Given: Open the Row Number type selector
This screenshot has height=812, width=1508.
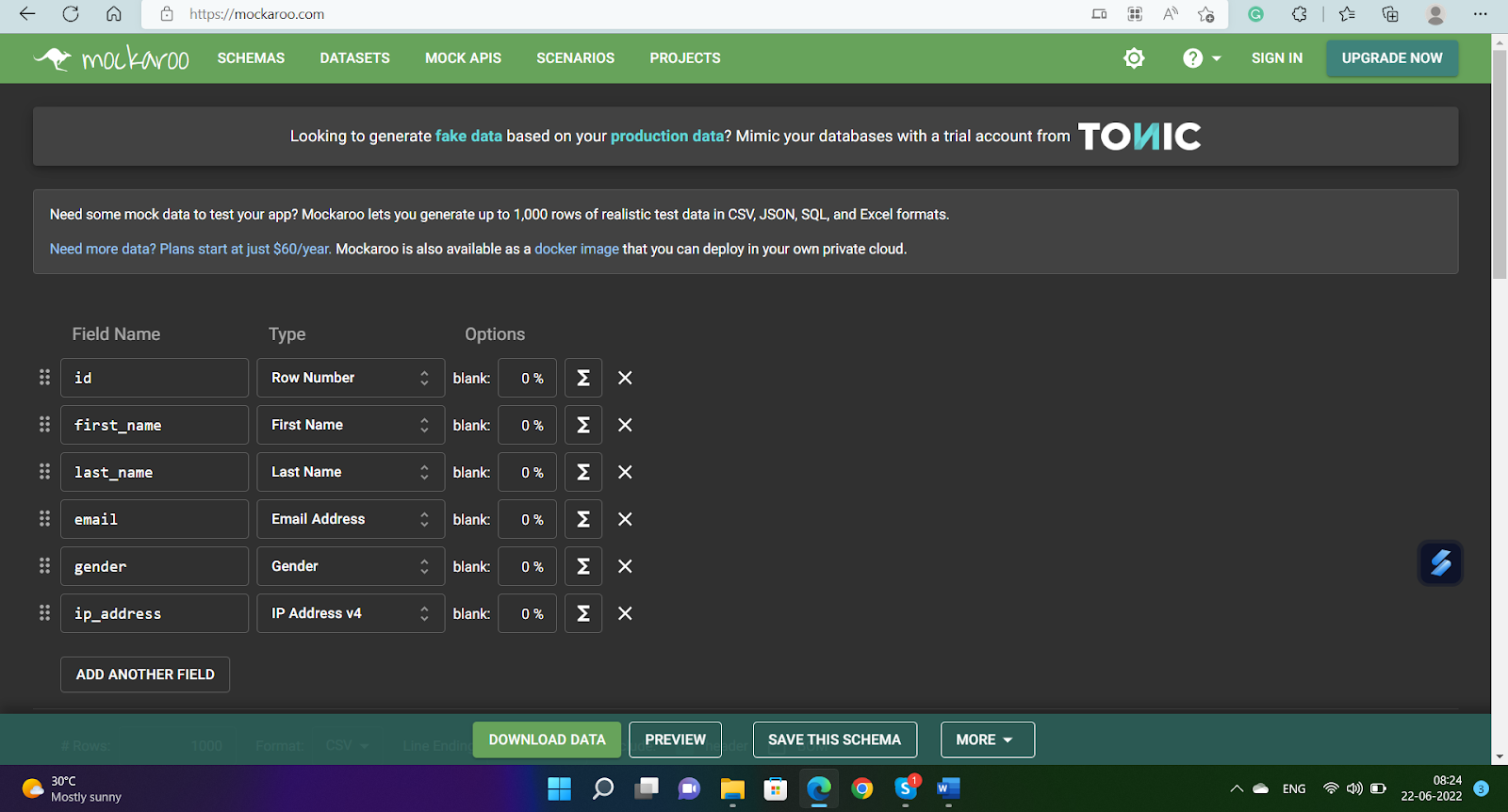Looking at the screenshot, I should (350, 378).
